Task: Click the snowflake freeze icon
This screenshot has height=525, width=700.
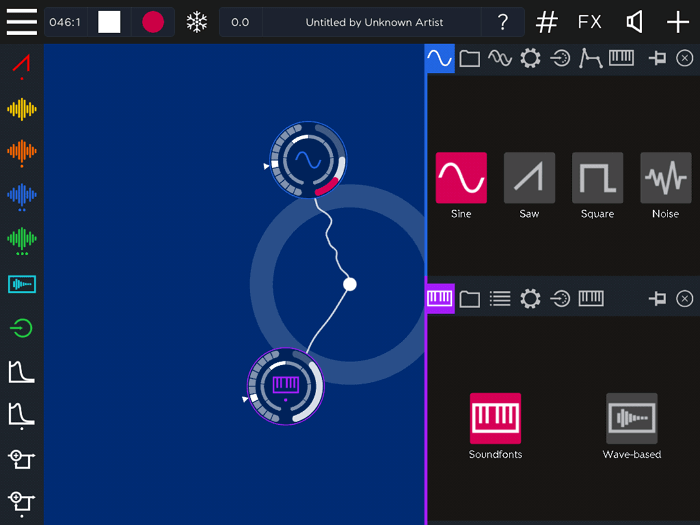Action: (197, 22)
